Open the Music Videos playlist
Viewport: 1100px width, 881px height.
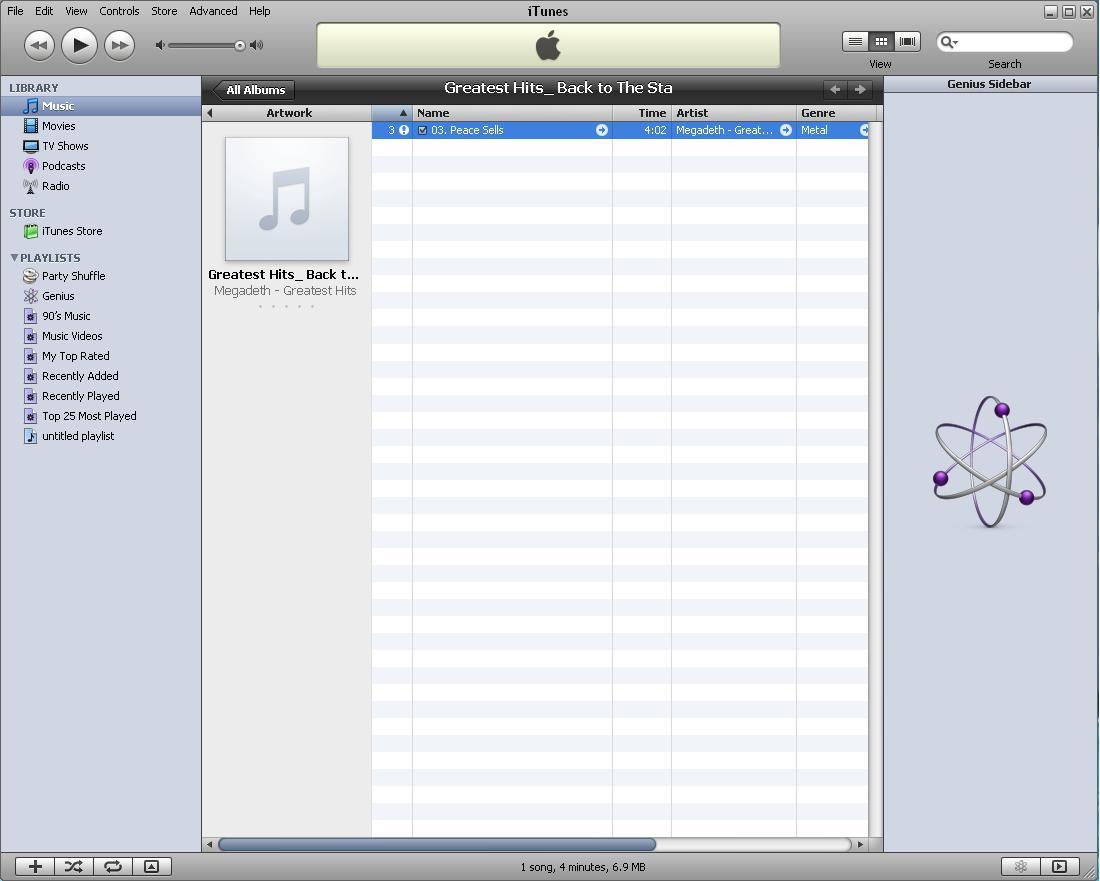[x=101, y=336]
